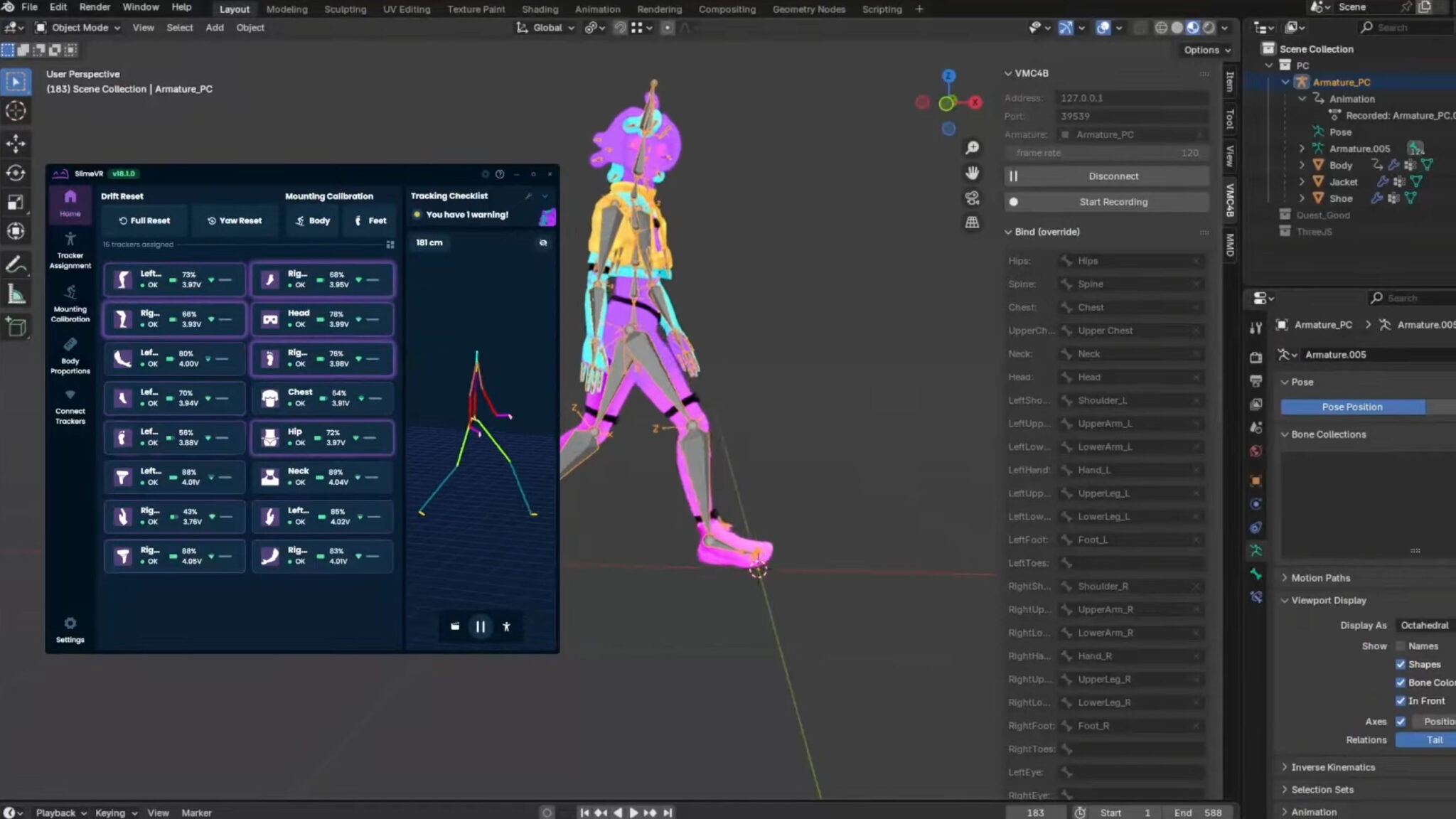The height and width of the screenshot is (819, 1456).
Task: Click the Disconnect button in VMC4B
Action: pos(1113,176)
